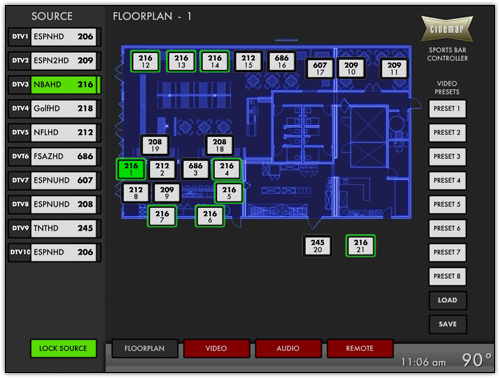Select TV 20 tile showing channel 245
The image size is (500, 378).
[x=317, y=246]
